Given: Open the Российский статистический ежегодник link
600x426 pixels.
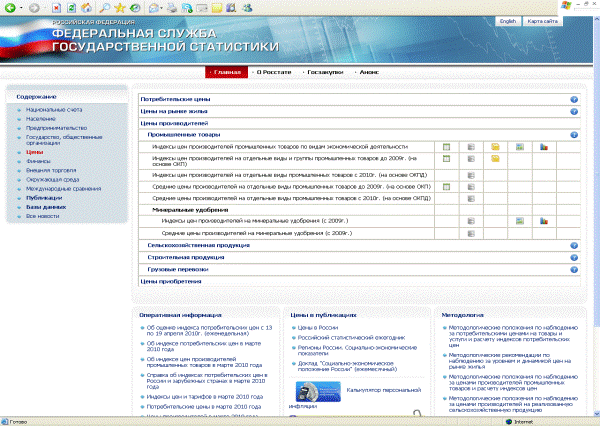Looking at the screenshot, I should [x=351, y=338].
